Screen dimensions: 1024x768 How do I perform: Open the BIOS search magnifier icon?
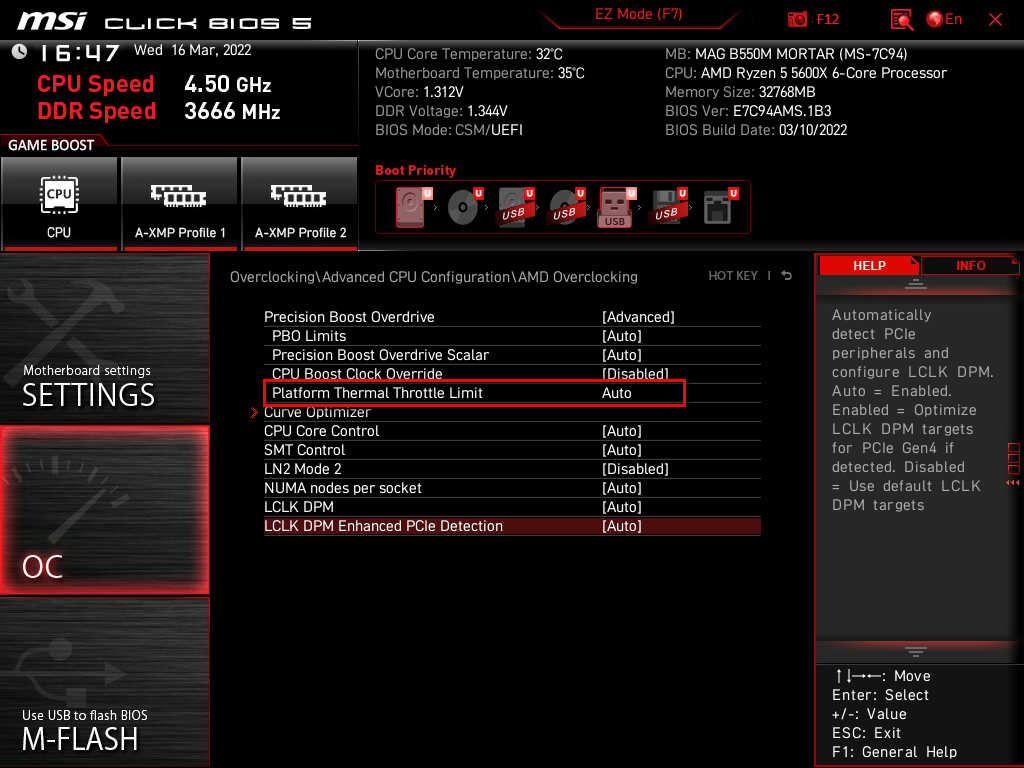point(902,20)
